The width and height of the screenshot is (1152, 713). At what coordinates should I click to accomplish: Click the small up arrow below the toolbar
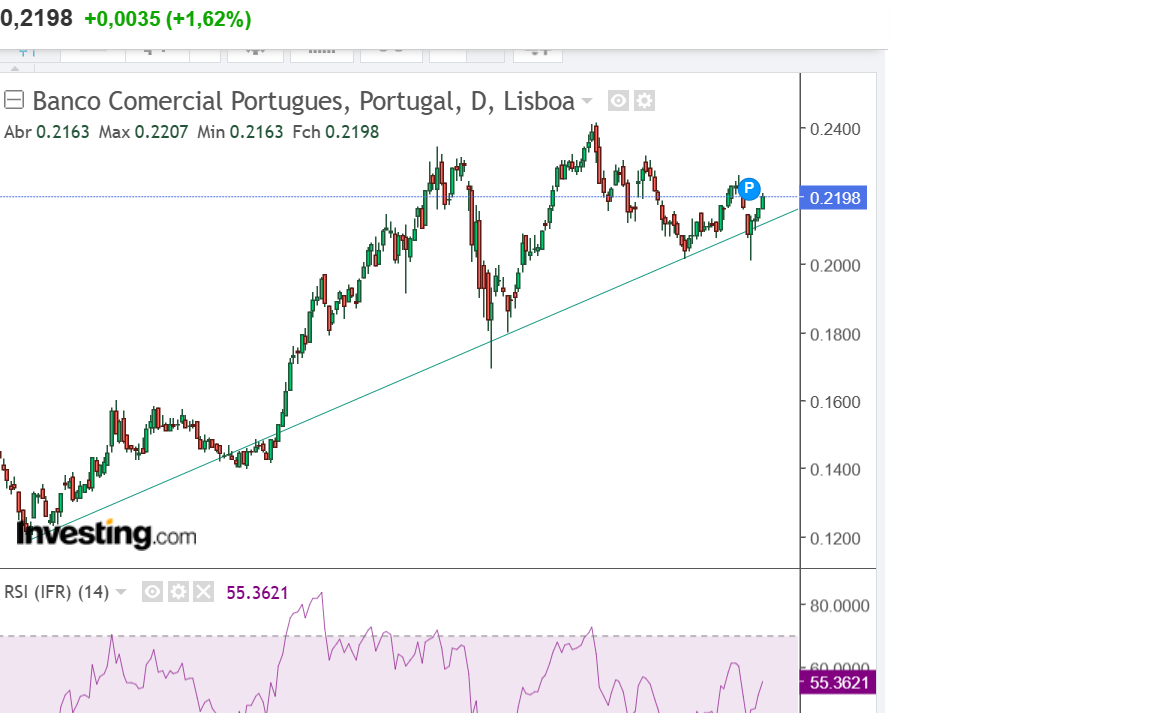pos(15,67)
